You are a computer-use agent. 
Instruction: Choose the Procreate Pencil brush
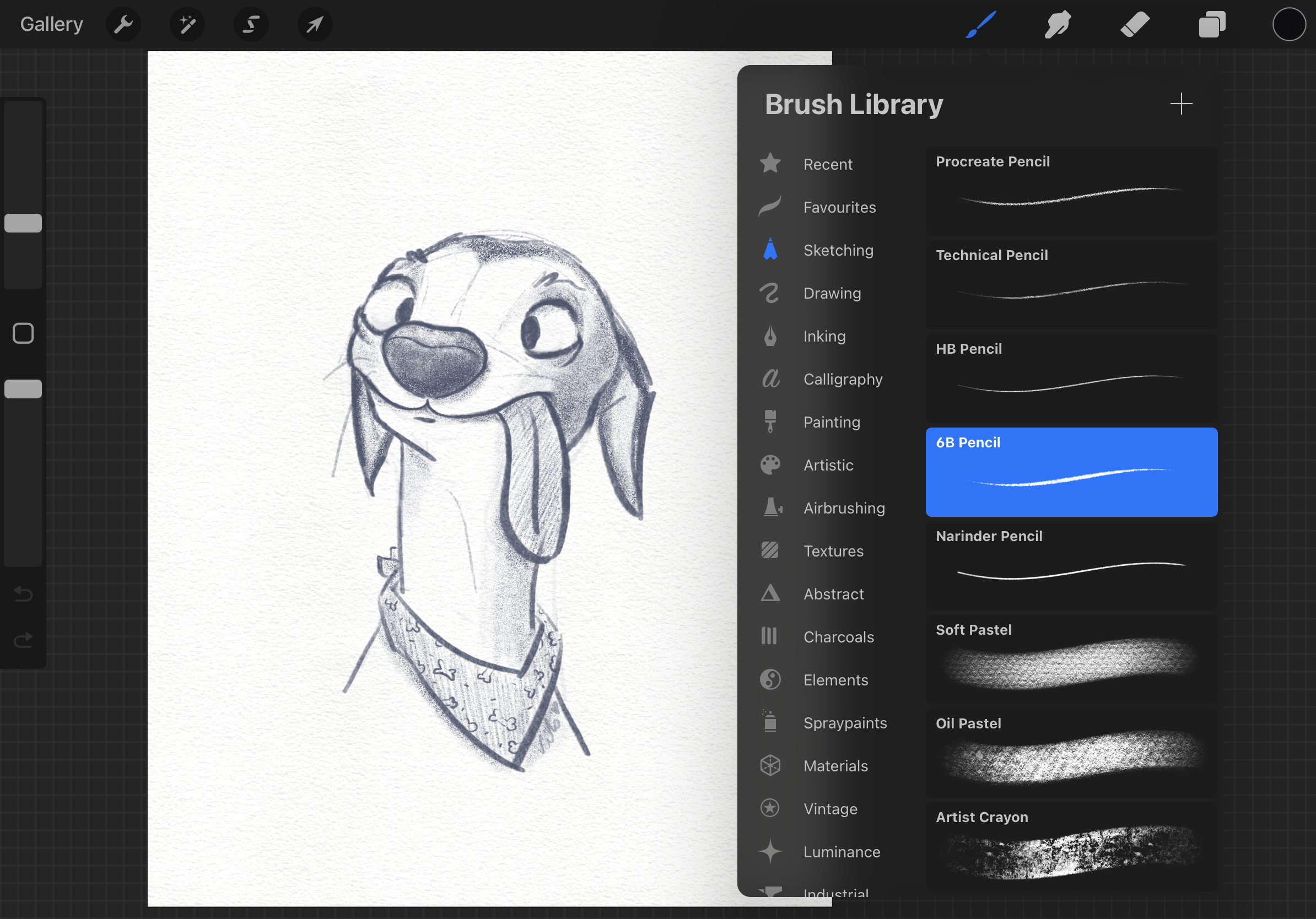1071,191
